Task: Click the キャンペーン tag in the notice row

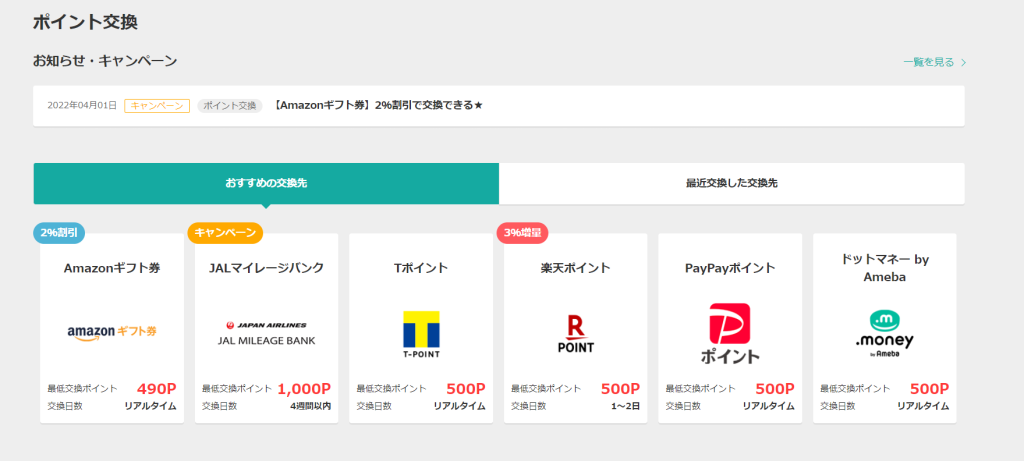Action: [157, 106]
